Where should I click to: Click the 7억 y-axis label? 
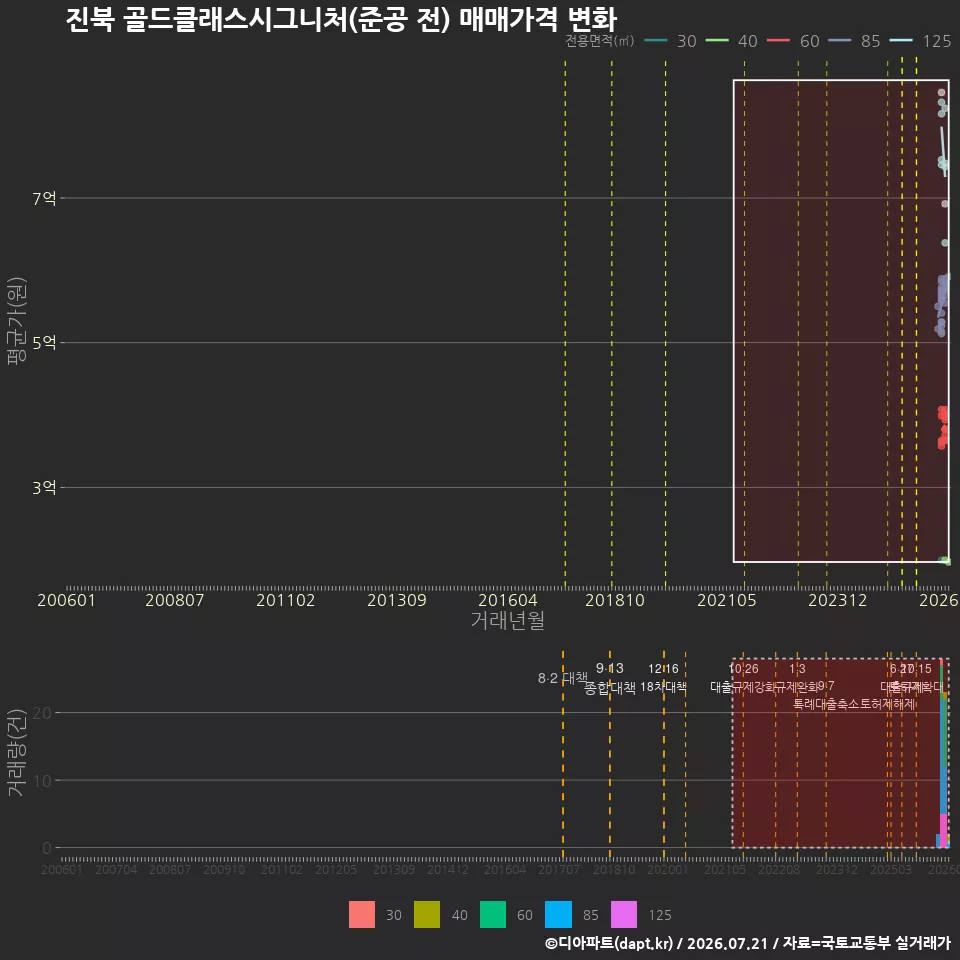45,198
